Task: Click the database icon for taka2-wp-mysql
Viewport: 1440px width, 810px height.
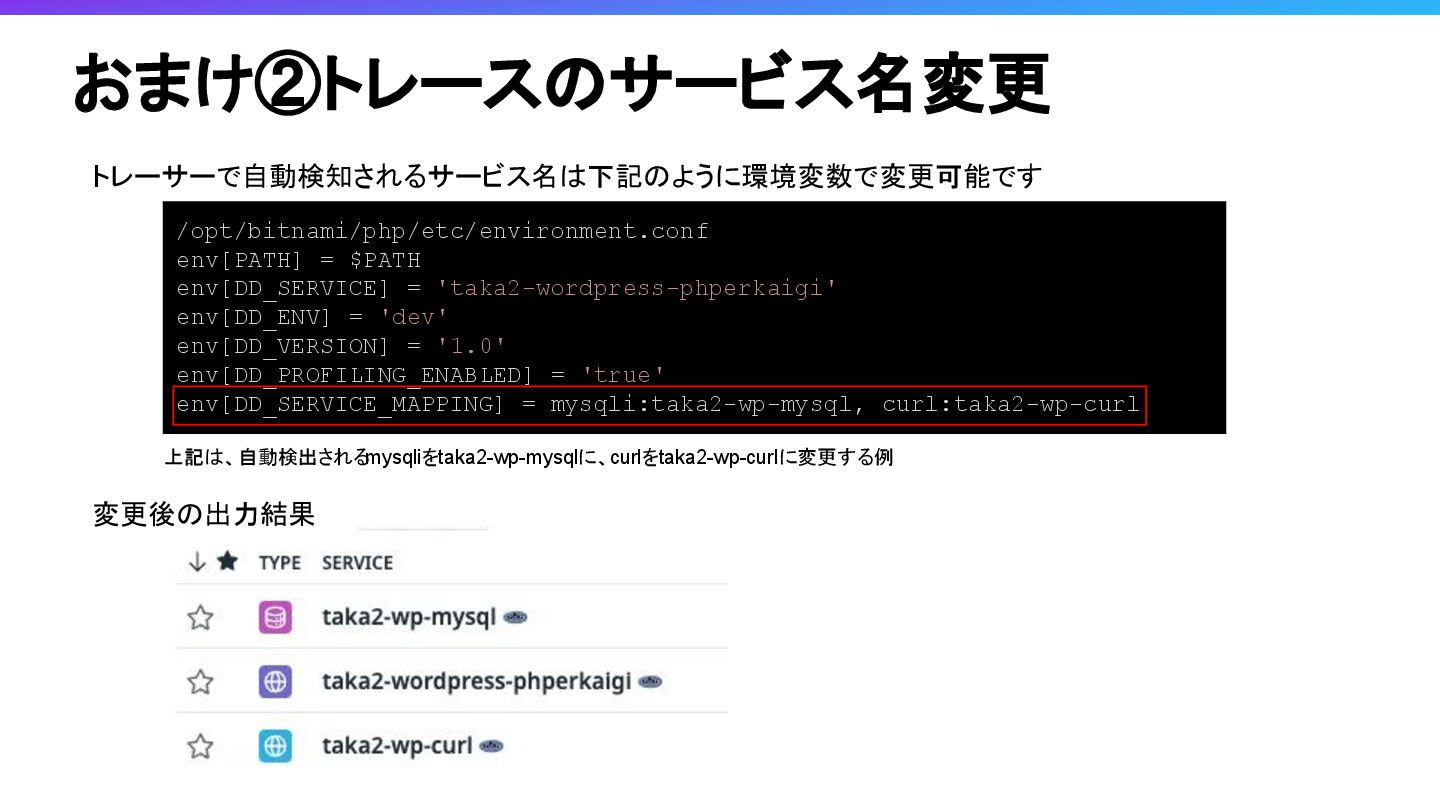Action: tap(275, 617)
